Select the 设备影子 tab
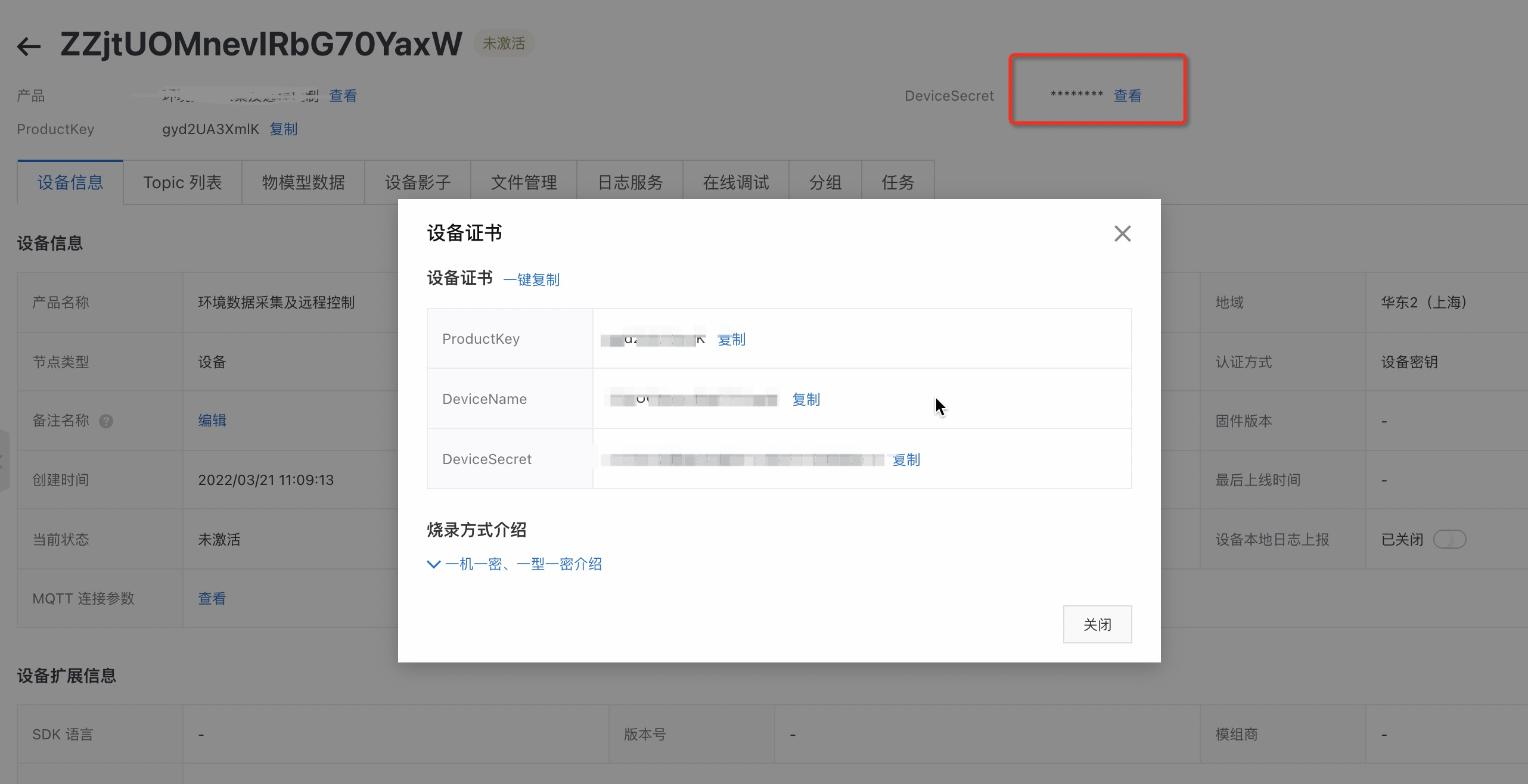This screenshot has width=1528, height=784. click(418, 182)
